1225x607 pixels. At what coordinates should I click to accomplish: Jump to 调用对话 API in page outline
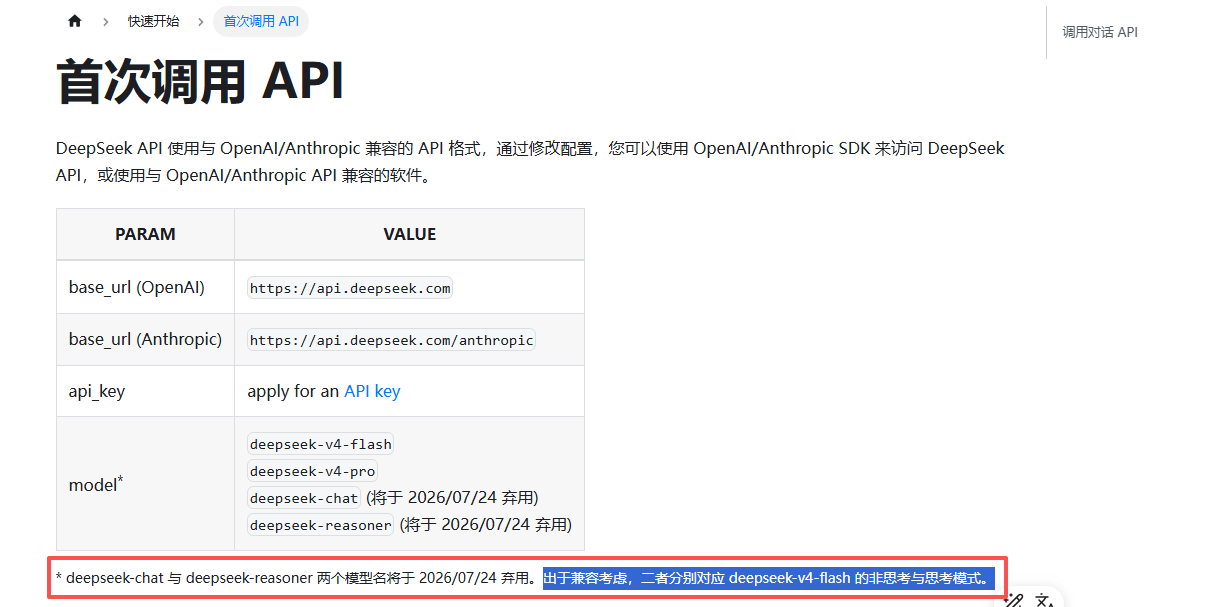tap(1100, 32)
